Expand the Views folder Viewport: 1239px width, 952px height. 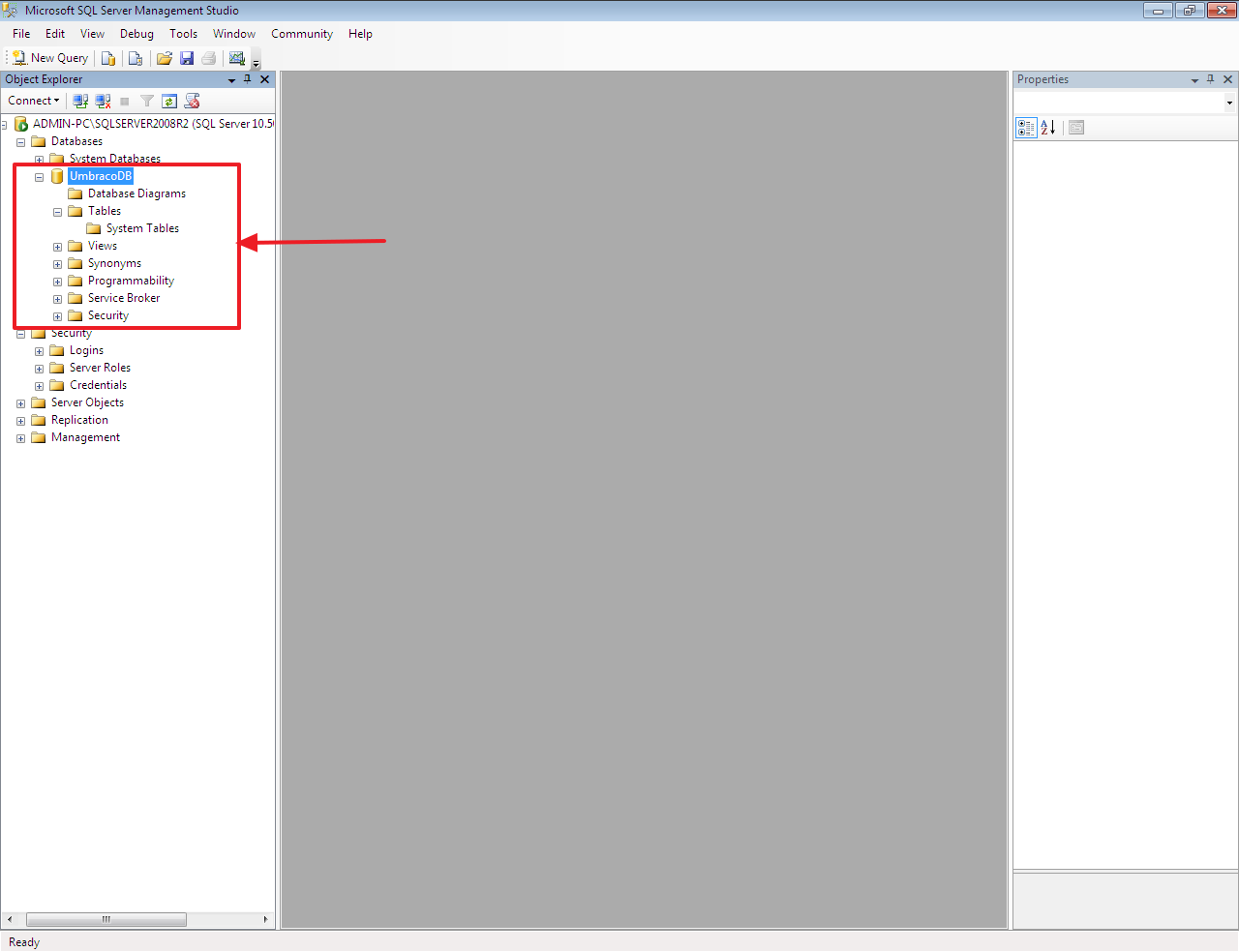(x=57, y=247)
